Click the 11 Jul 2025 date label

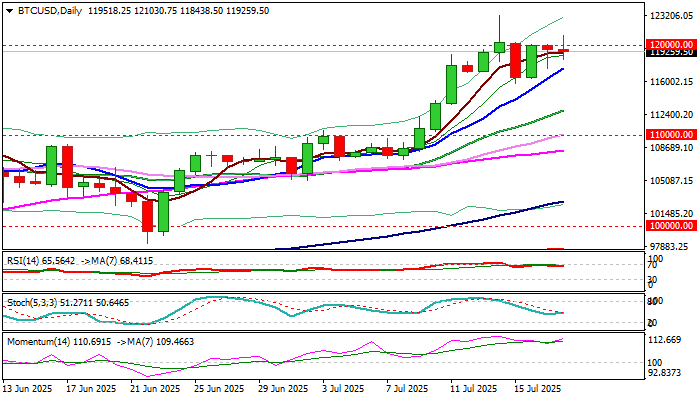coord(474,389)
